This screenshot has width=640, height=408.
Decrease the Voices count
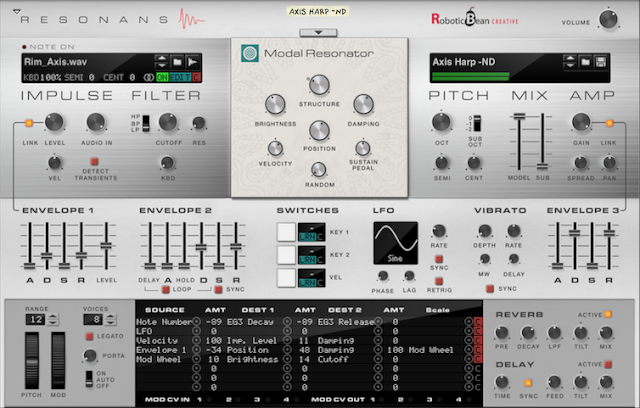coord(110,322)
